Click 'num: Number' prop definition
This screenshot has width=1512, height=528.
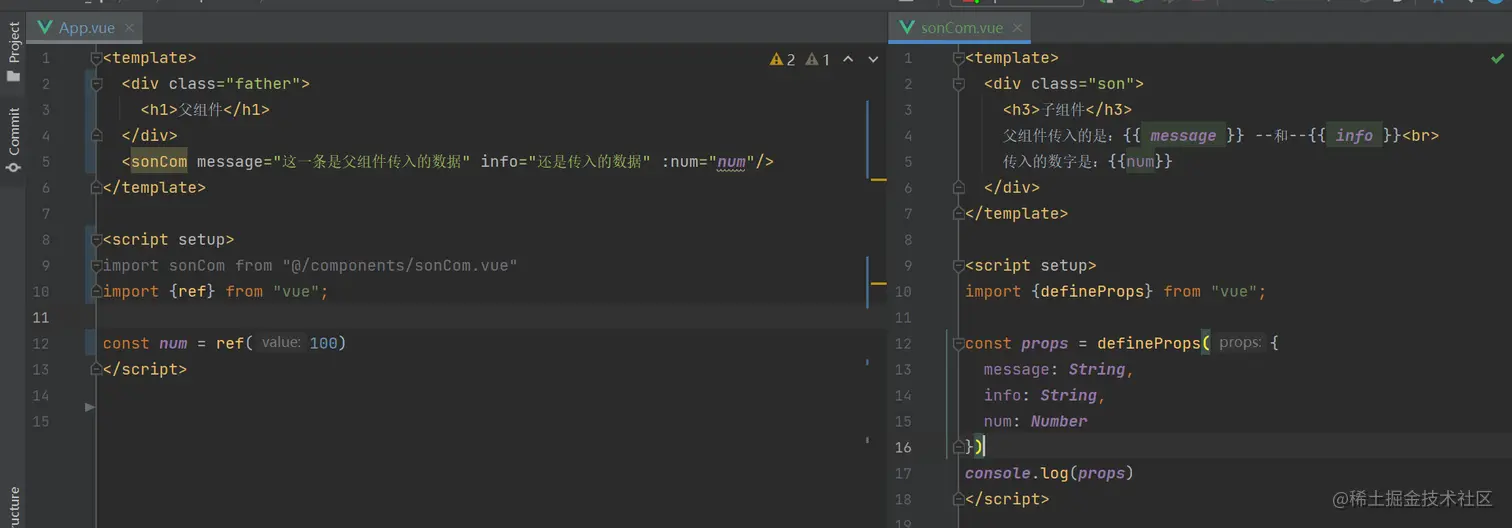click(1036, 422)
